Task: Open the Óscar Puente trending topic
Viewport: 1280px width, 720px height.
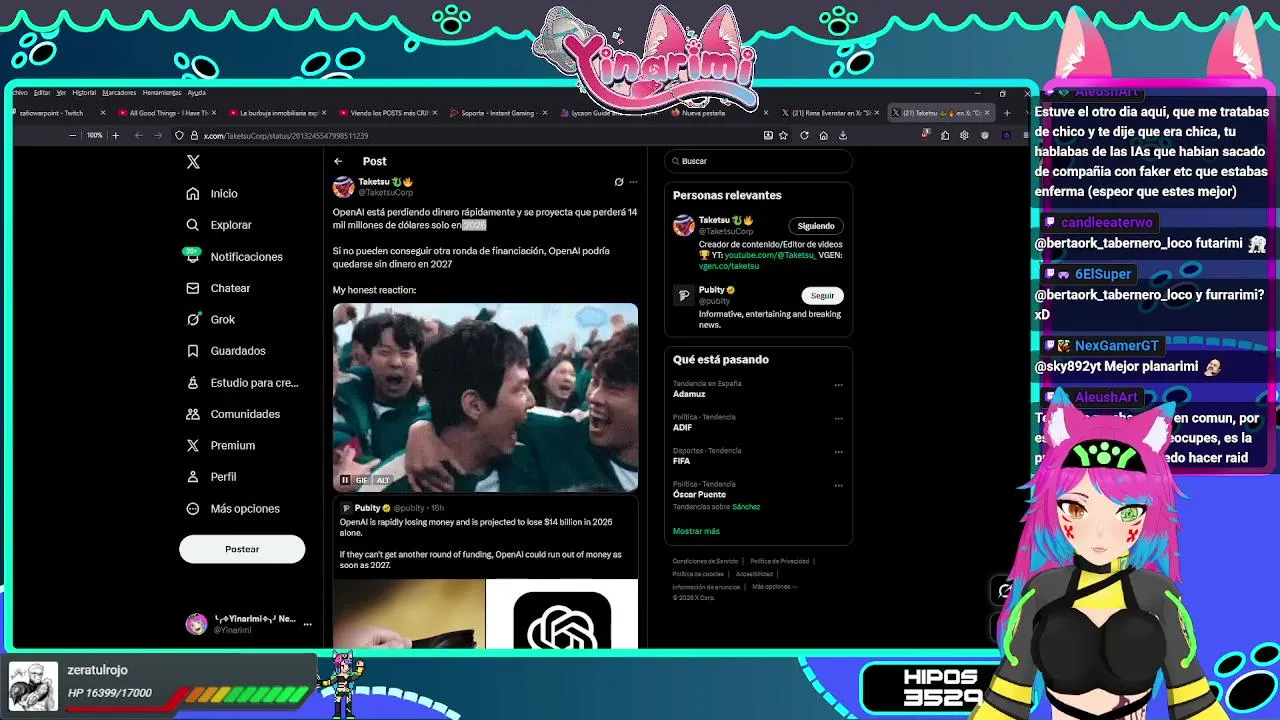Action: click(x=699, y=495)
